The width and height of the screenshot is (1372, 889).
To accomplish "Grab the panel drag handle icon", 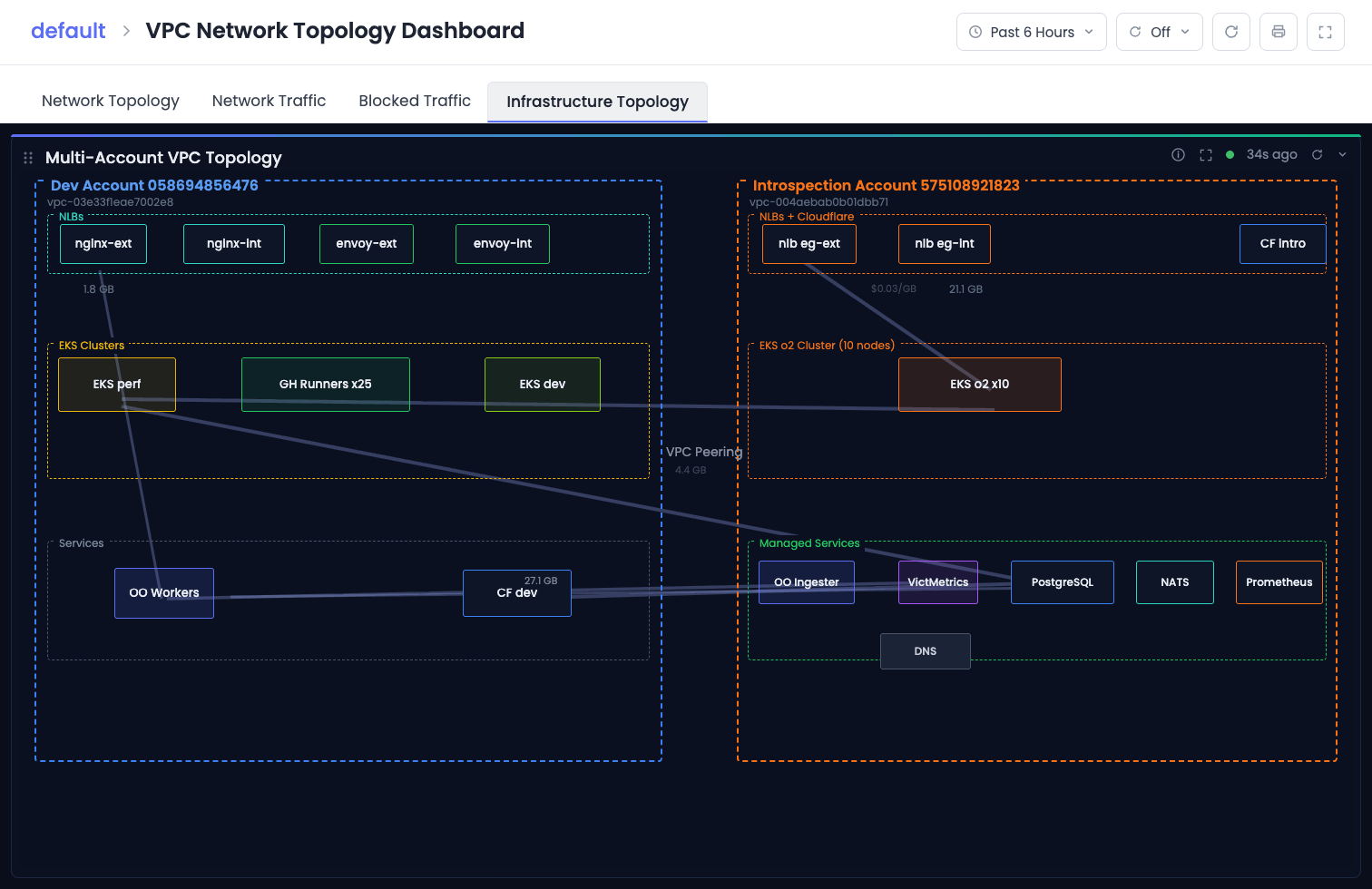I will tap(28, 158).
